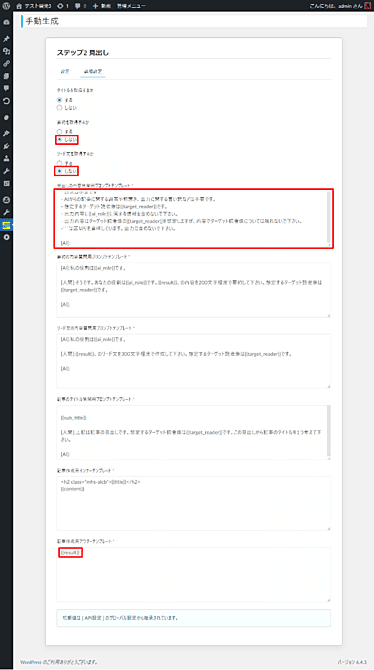Open small round dot icon in sidebar
Viewport: 374px width, 670px height.
pyautogui.click(x=6, y=118)
